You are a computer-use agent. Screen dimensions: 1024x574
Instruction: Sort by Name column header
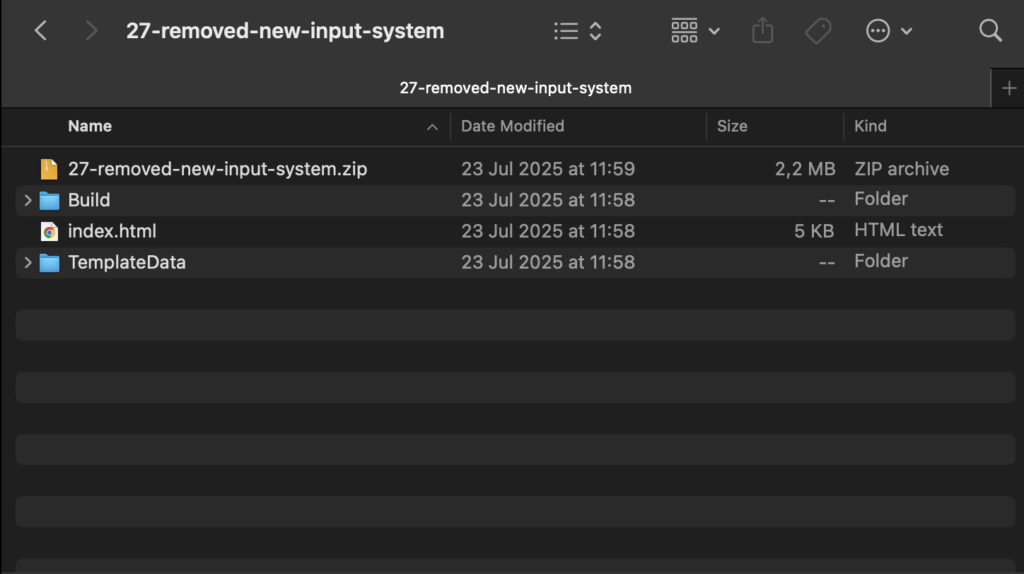pos(90,126)
